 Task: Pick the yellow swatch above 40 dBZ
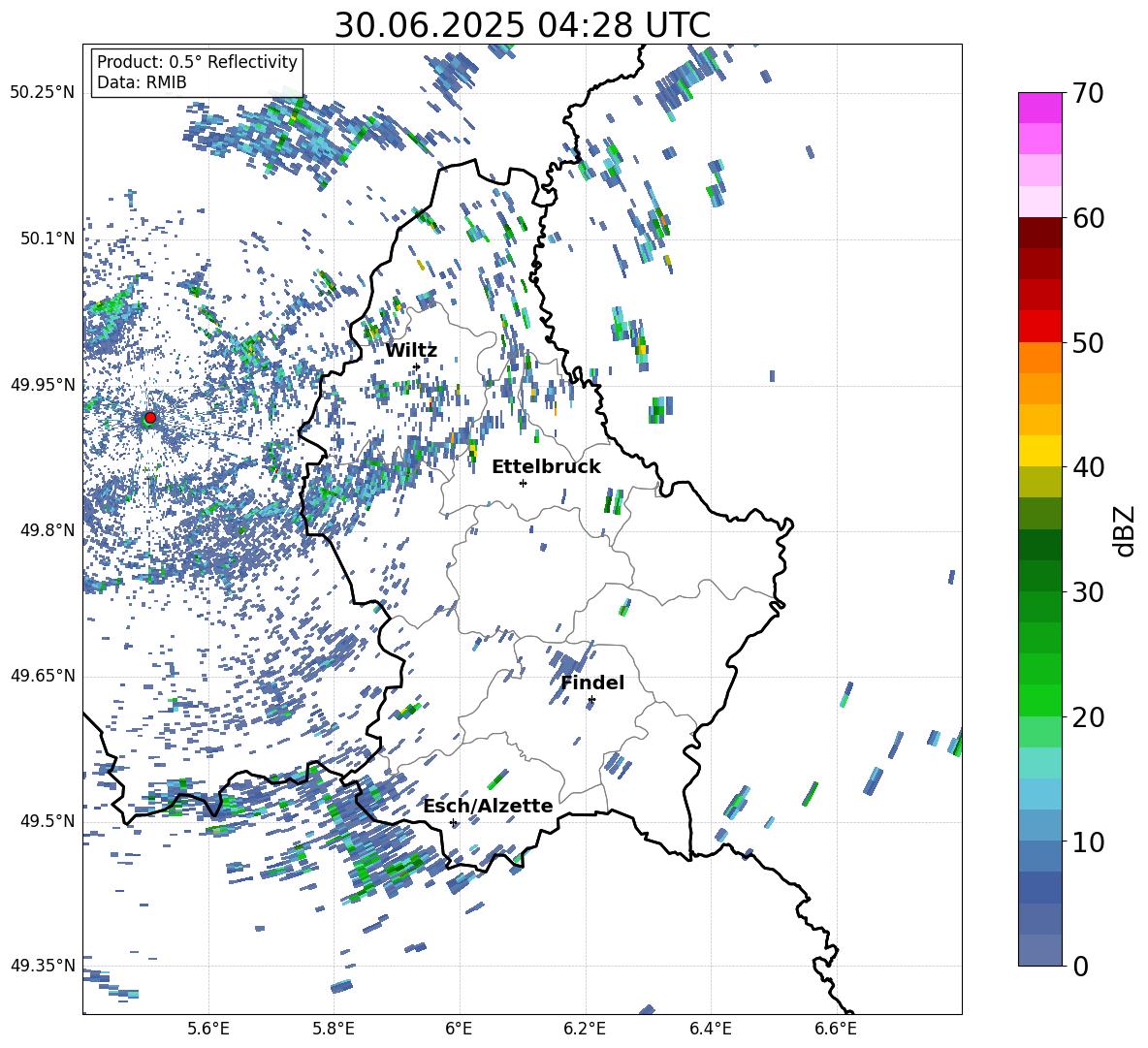click(x=1039, y=451)
